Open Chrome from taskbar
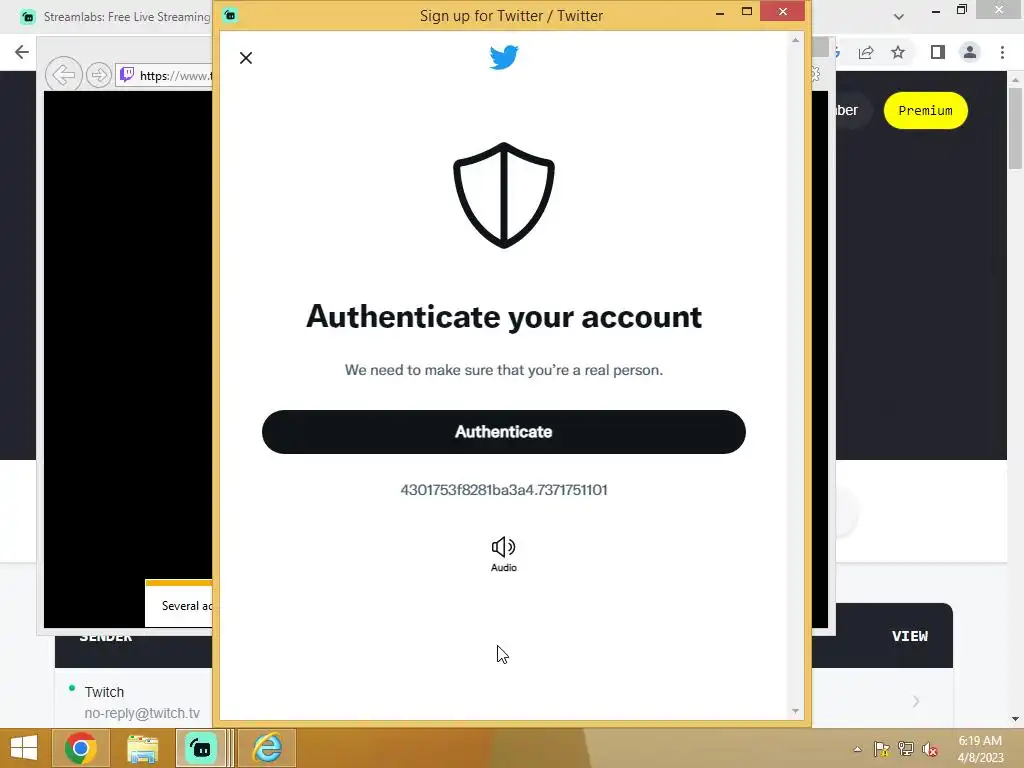1024x768 pixels. [81, 748]
